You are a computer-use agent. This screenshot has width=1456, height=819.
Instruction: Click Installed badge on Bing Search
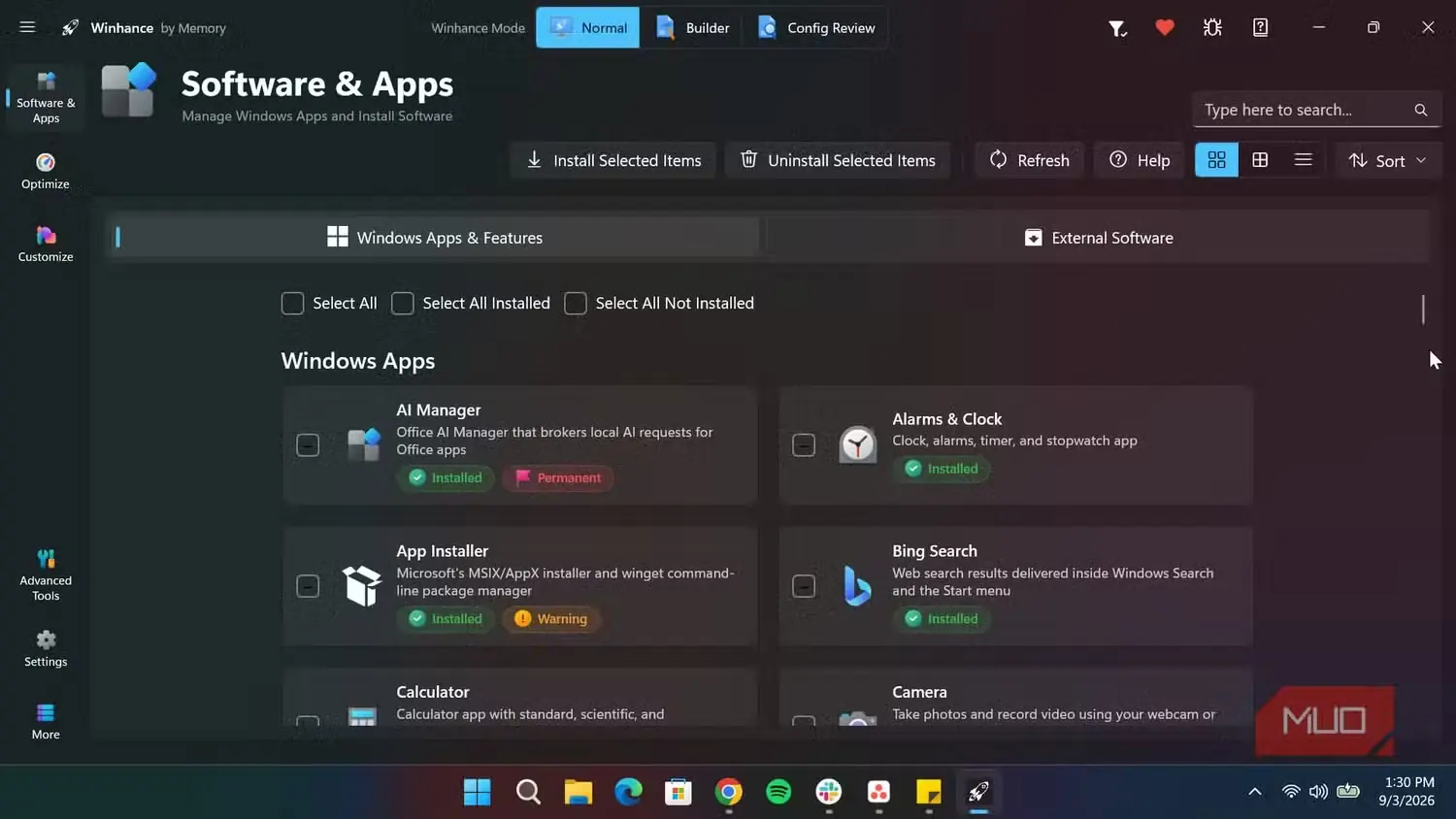coord(942,619)
